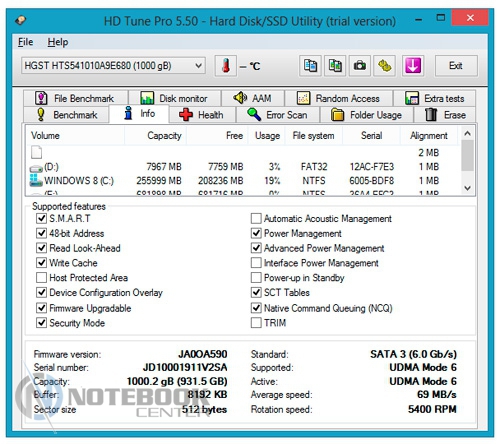Sort by the Volume column header
This screenshot has height=444, width=500.
point(75,136)
